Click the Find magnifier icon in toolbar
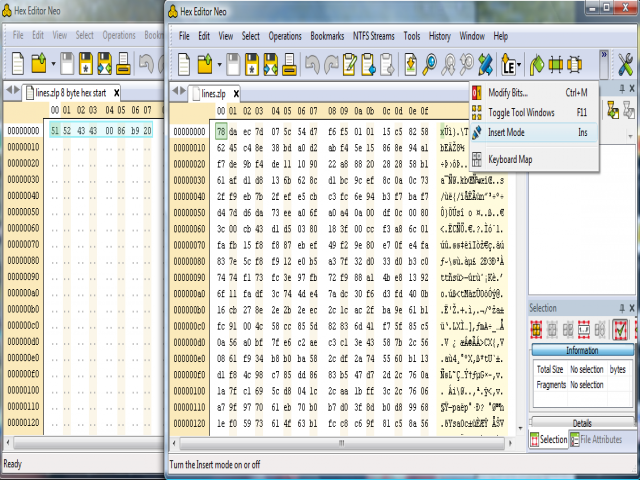The width and height of the screenshot is (640, 480). coord(430,66)
